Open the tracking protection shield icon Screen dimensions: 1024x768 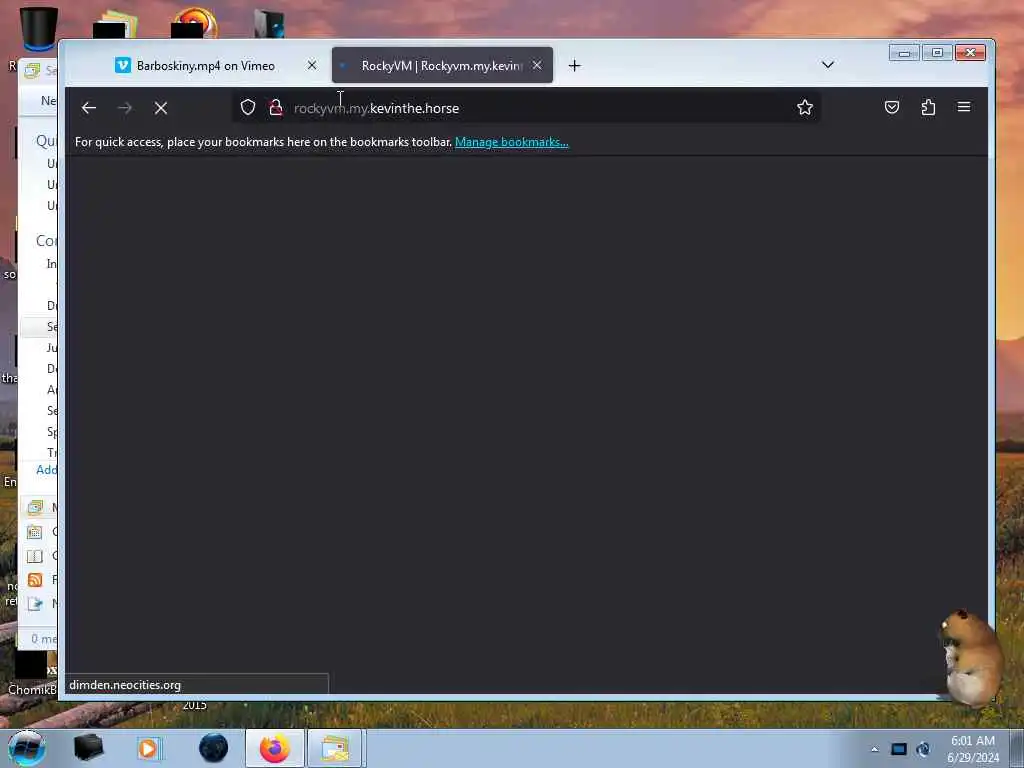248,107
